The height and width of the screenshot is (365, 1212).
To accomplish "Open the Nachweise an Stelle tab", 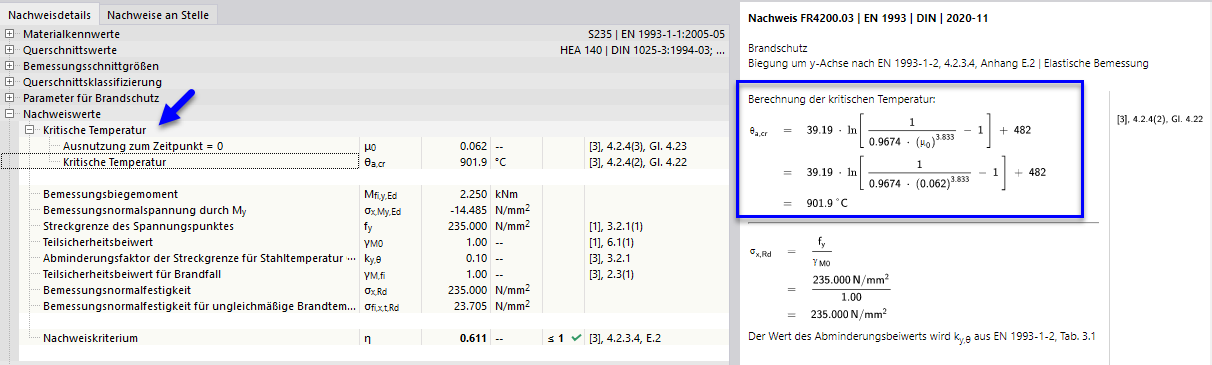I will tap(159, 15).
